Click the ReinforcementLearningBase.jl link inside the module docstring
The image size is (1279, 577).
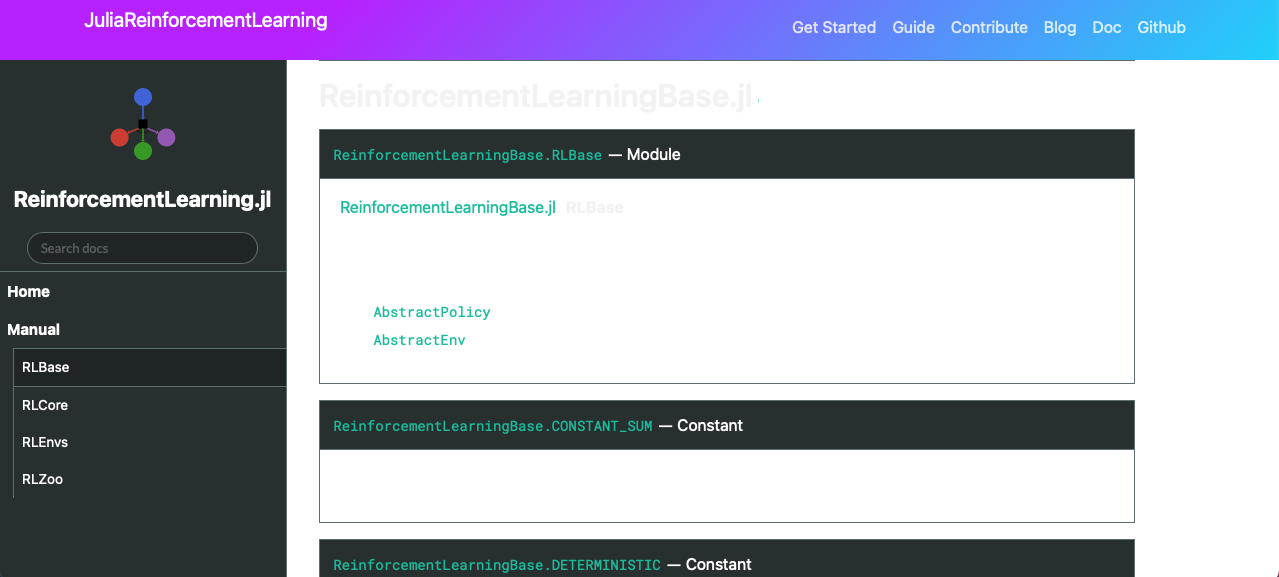(x=447, y=207)
